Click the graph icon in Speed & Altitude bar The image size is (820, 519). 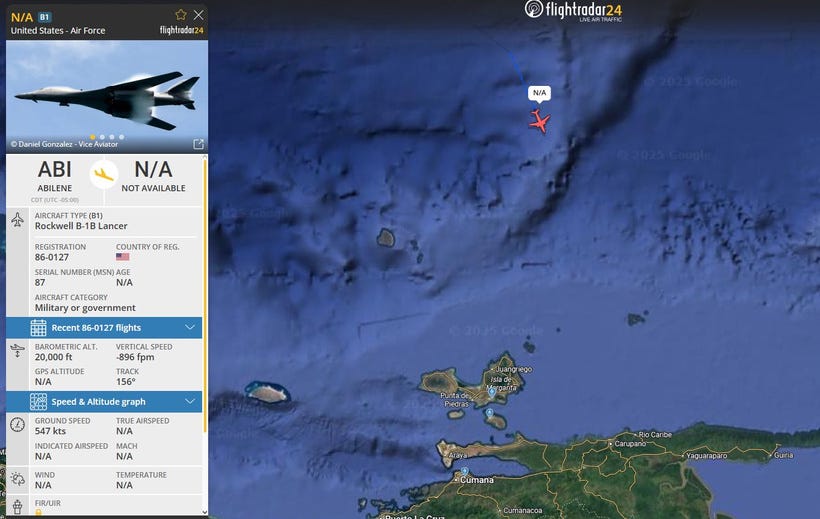(x=38, y=402)
